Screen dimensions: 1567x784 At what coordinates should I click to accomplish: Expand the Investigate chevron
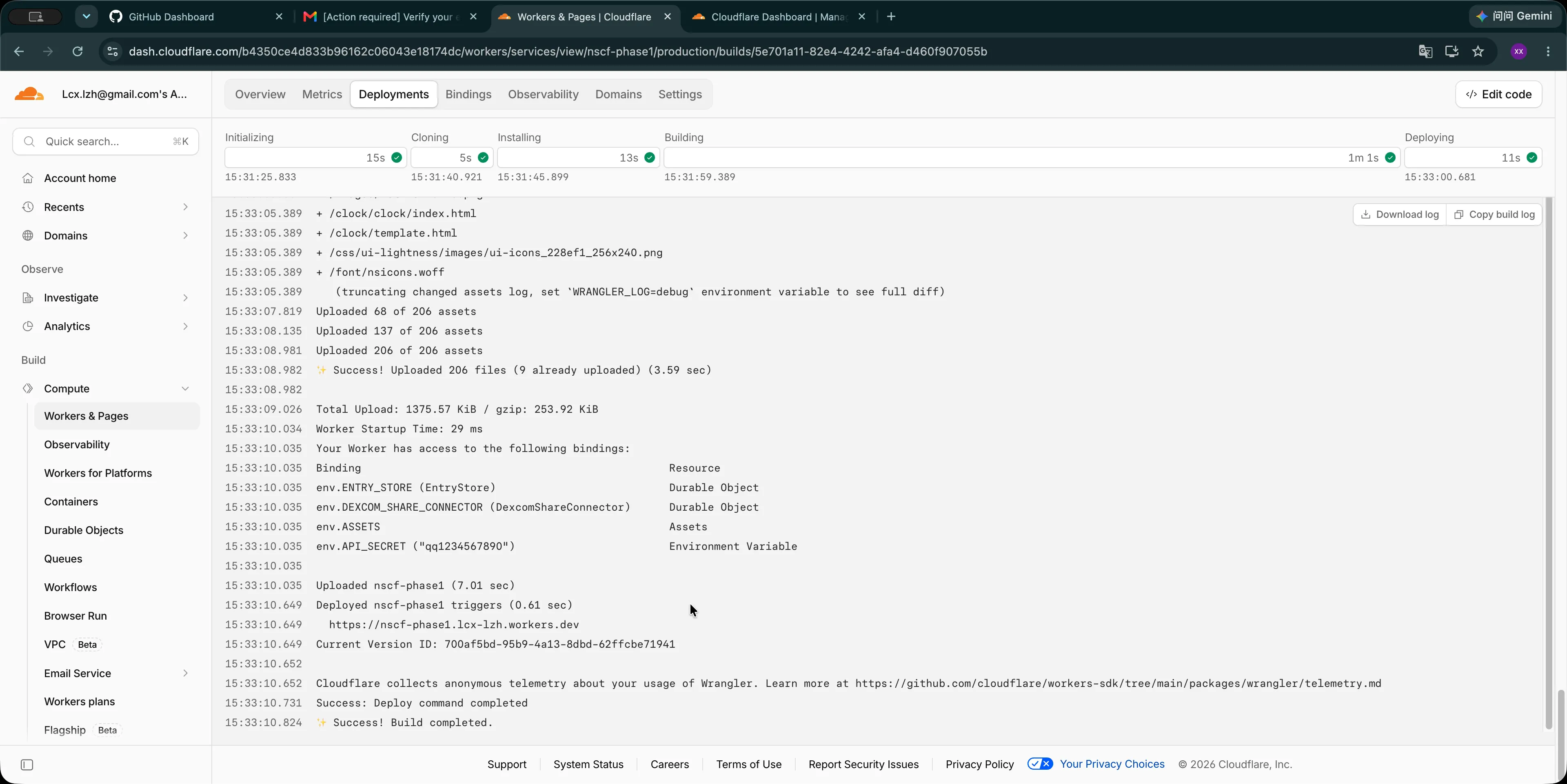(186, 297)
